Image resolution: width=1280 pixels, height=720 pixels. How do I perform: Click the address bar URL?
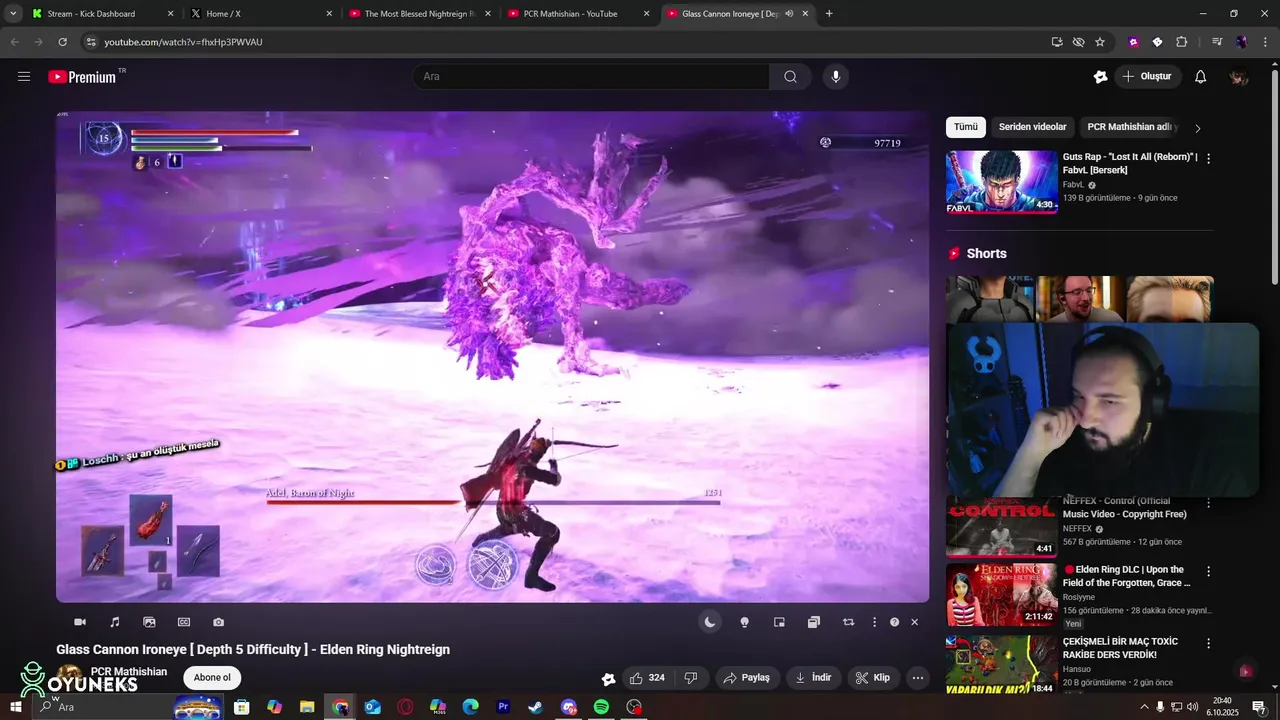point(183,42)
